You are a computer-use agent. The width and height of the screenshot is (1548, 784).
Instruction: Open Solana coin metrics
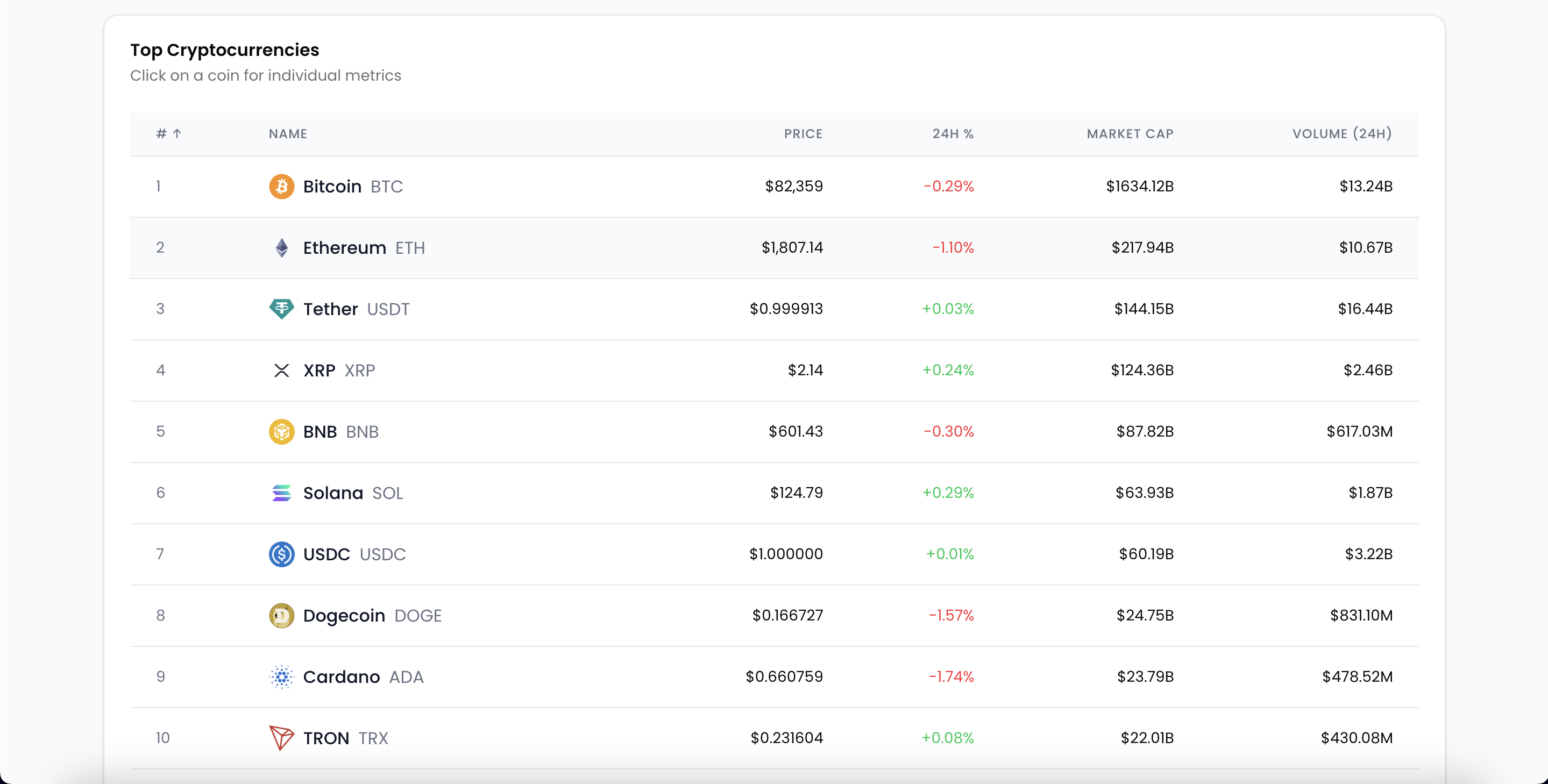(333, 493)
